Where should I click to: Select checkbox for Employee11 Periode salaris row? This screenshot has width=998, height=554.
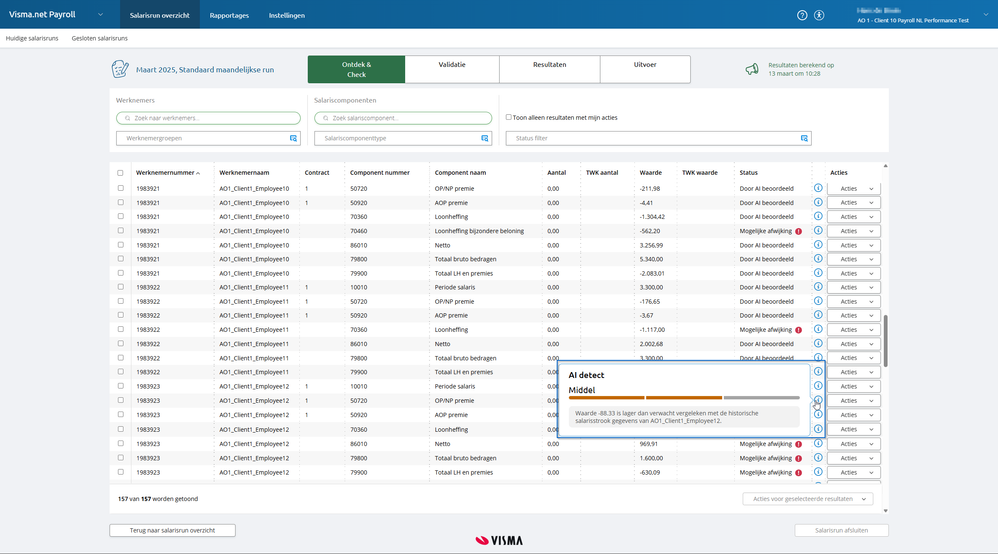(x=120, y=287)
